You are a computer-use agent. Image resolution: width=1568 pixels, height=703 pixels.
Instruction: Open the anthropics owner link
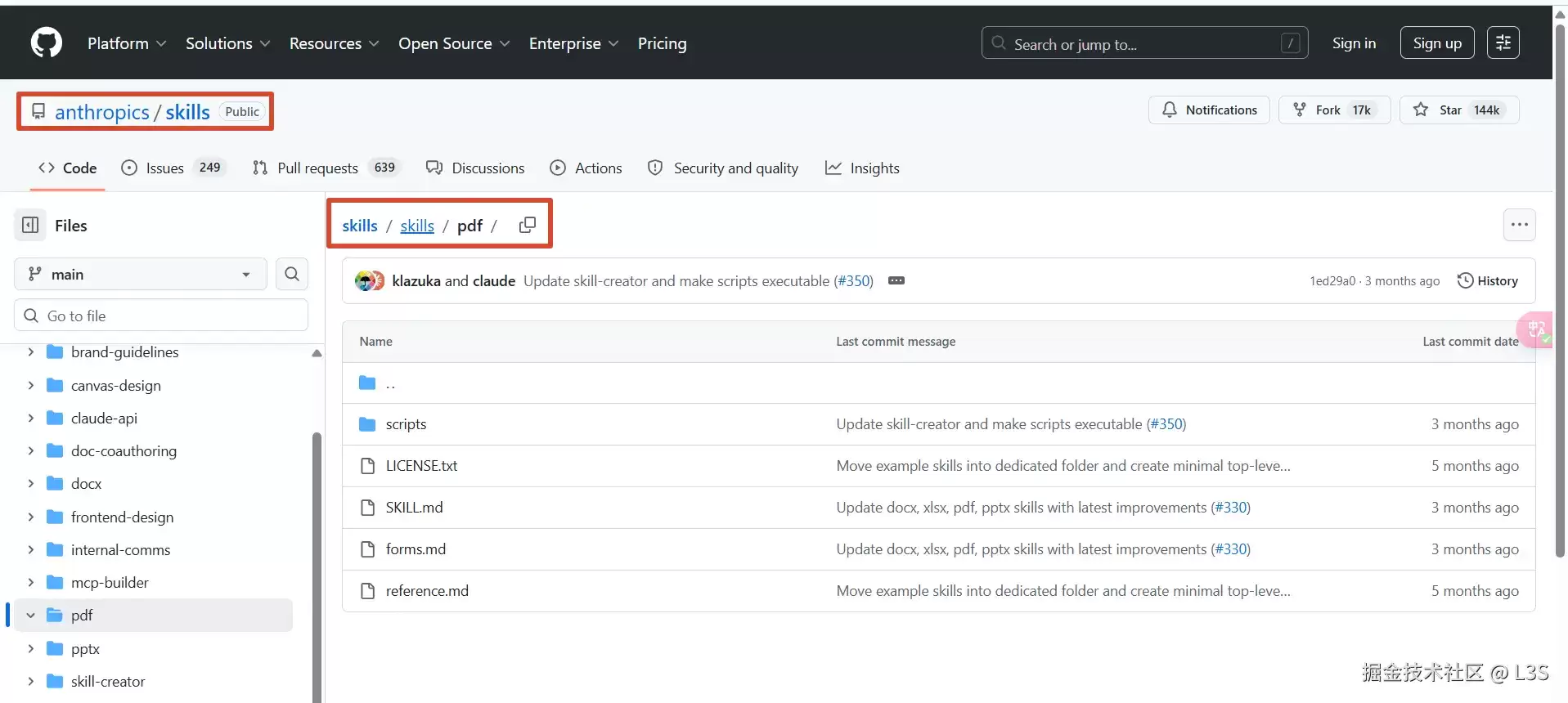click(x=102, y=112)
